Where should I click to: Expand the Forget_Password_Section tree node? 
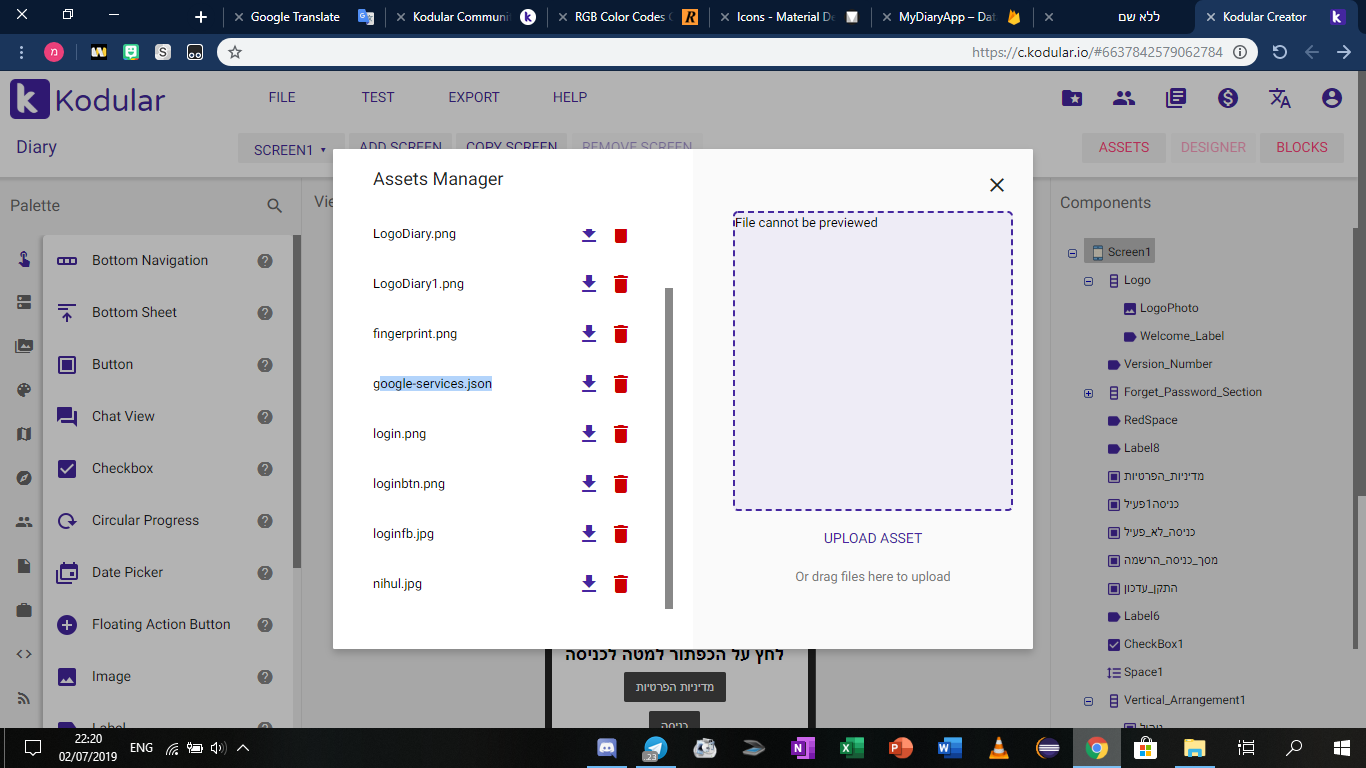point(1088,392)
